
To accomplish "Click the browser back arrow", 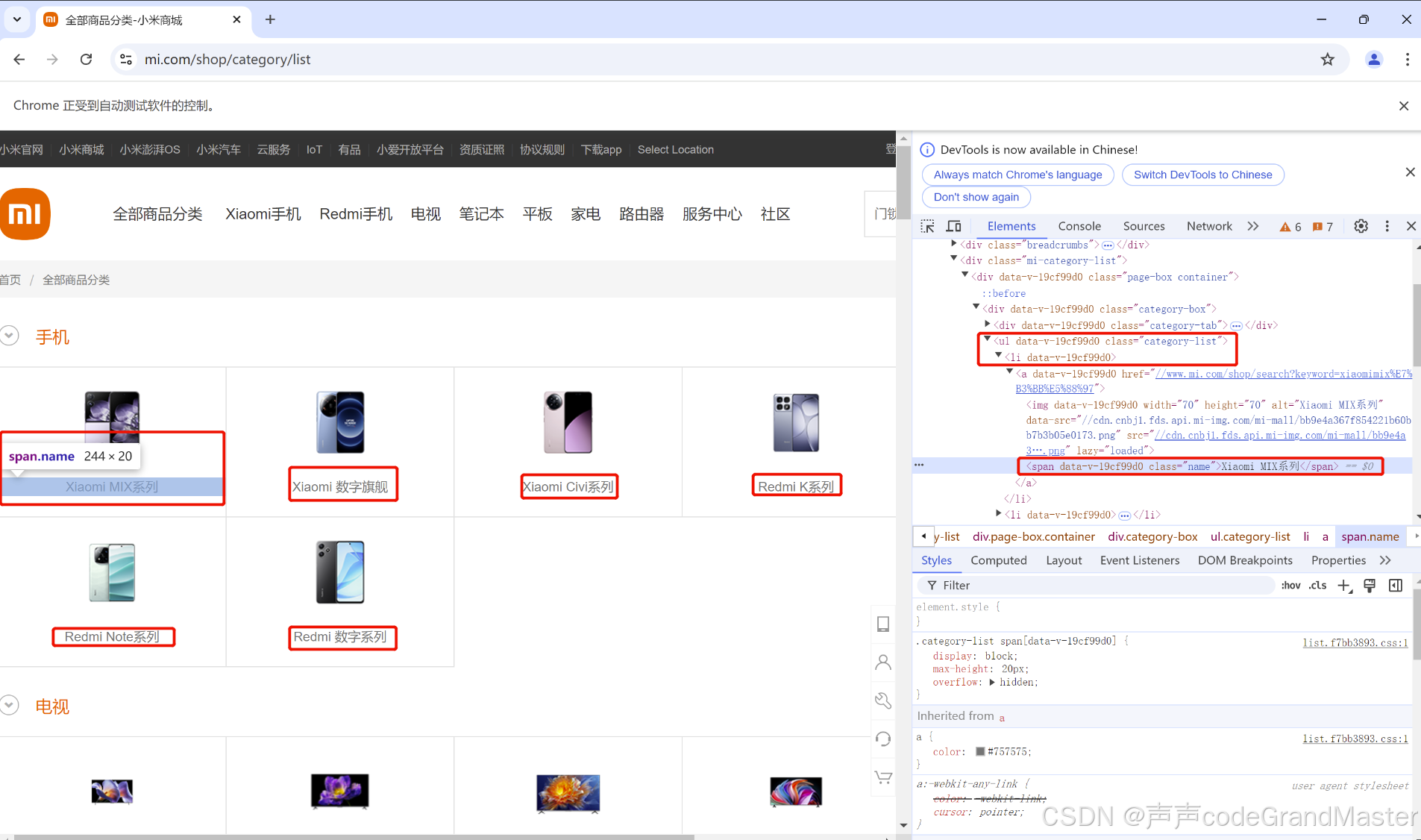I will point(19,60).
